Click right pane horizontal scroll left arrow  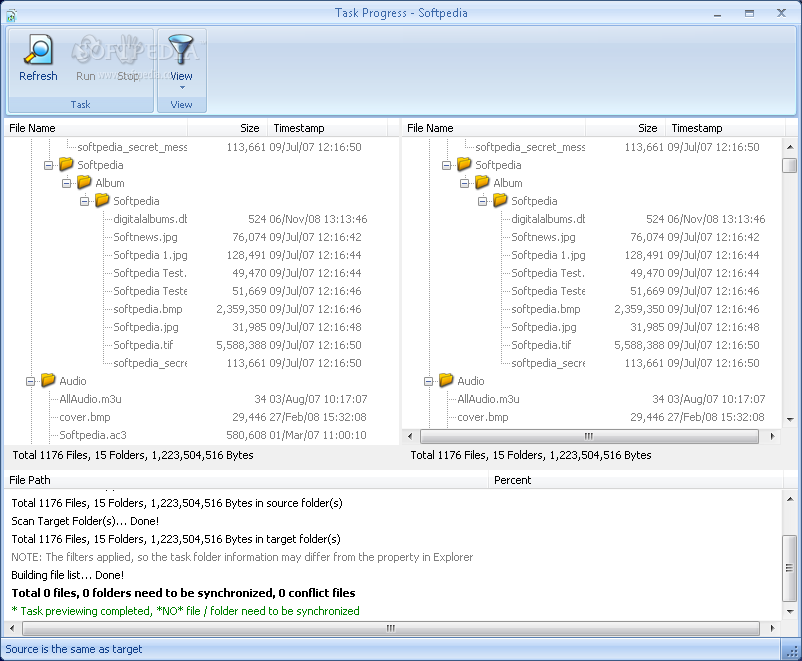click(x=410, y=436)
